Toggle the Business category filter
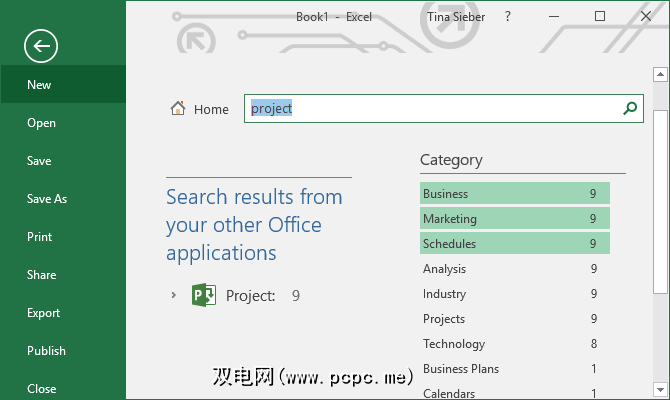 click(x=514, y=194)
